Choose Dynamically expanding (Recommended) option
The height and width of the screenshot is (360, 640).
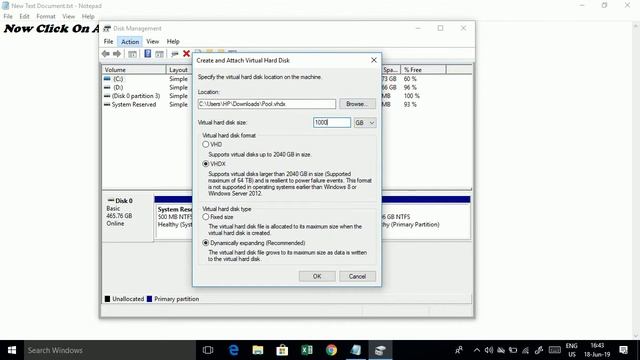206,243
